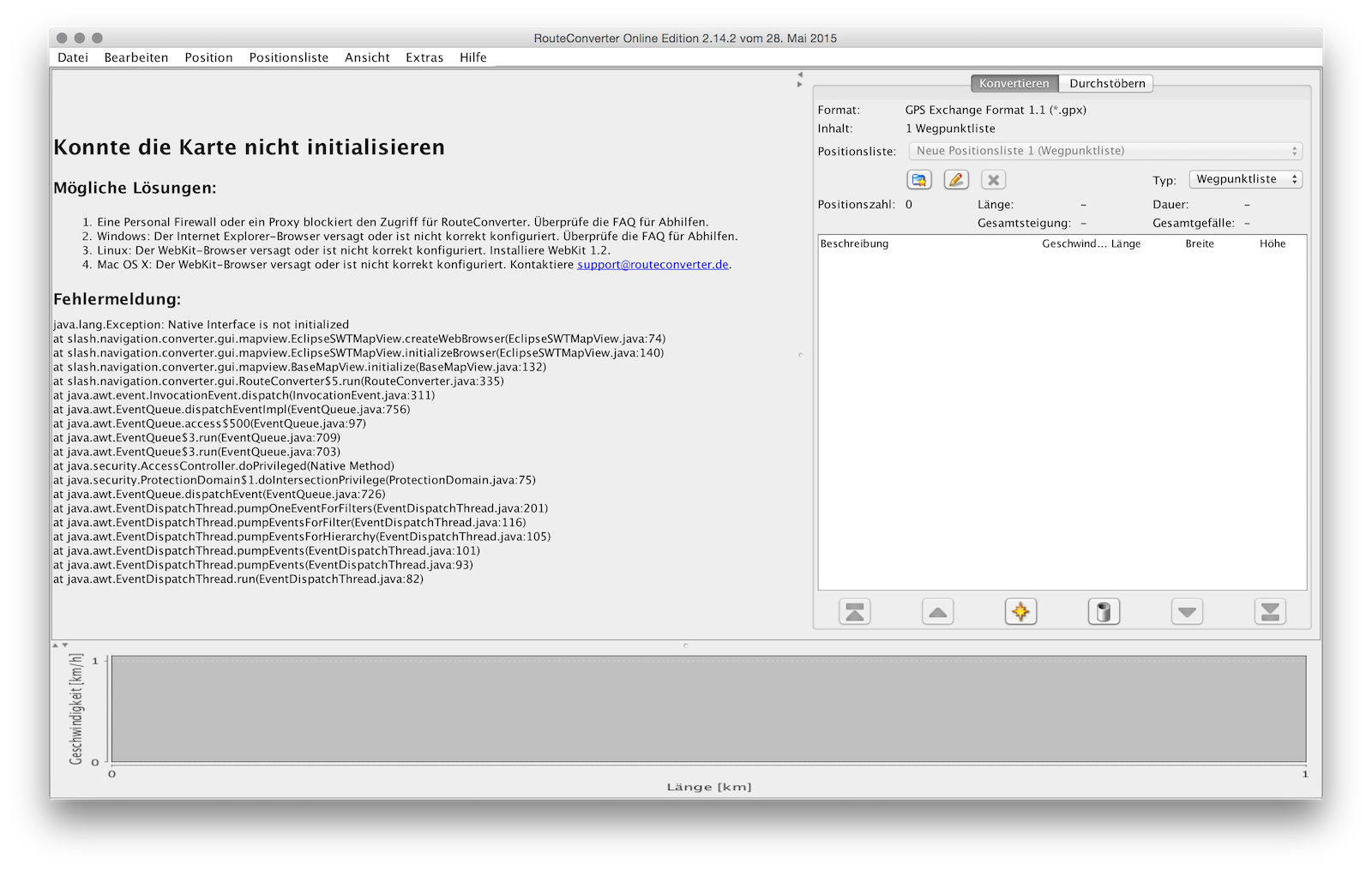Screen dimensions: 1372x870
Task: Open the Extras menu
Action: click(424, 57)
